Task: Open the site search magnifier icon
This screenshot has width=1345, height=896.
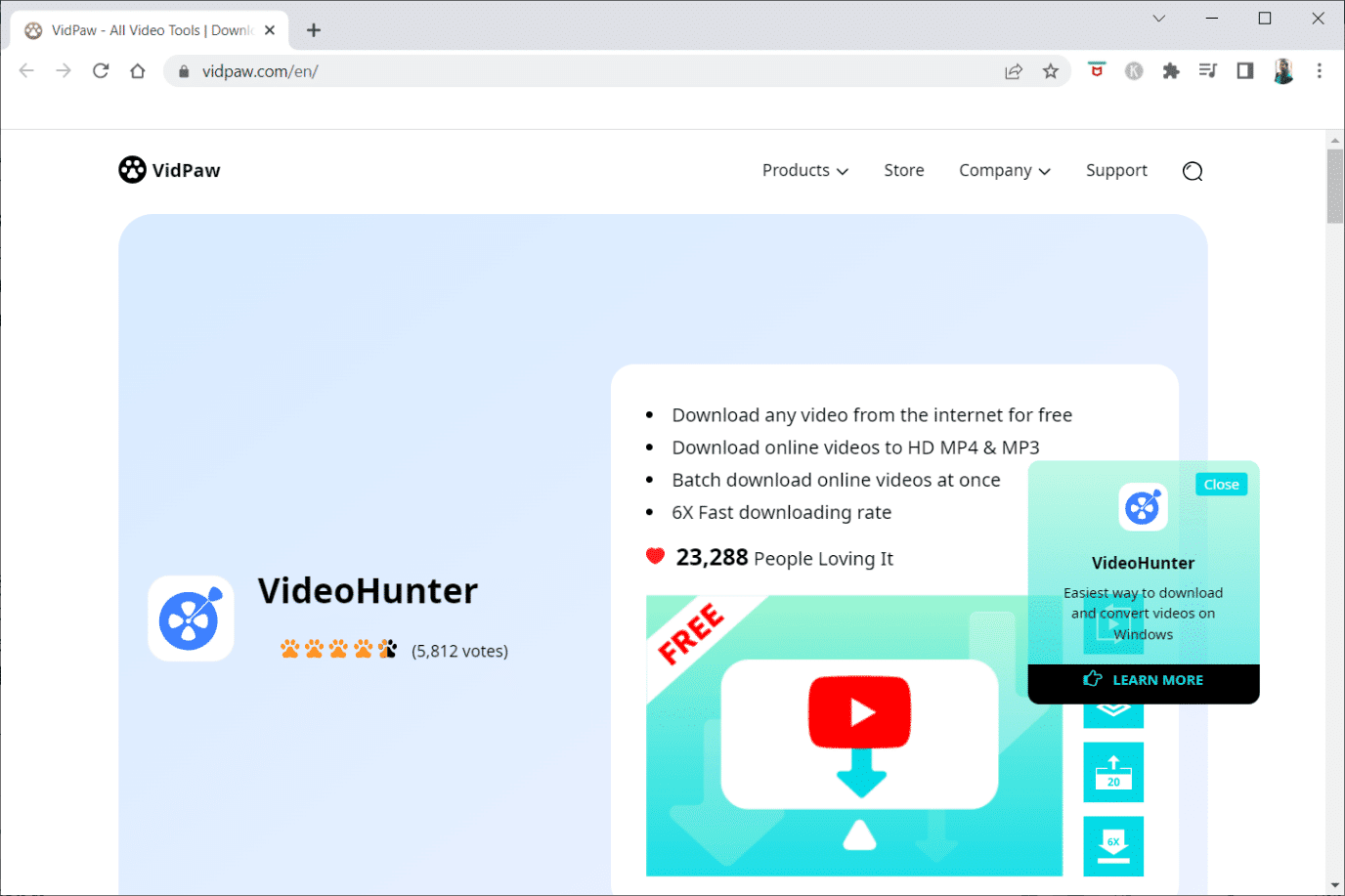Action: [1193, 171]
